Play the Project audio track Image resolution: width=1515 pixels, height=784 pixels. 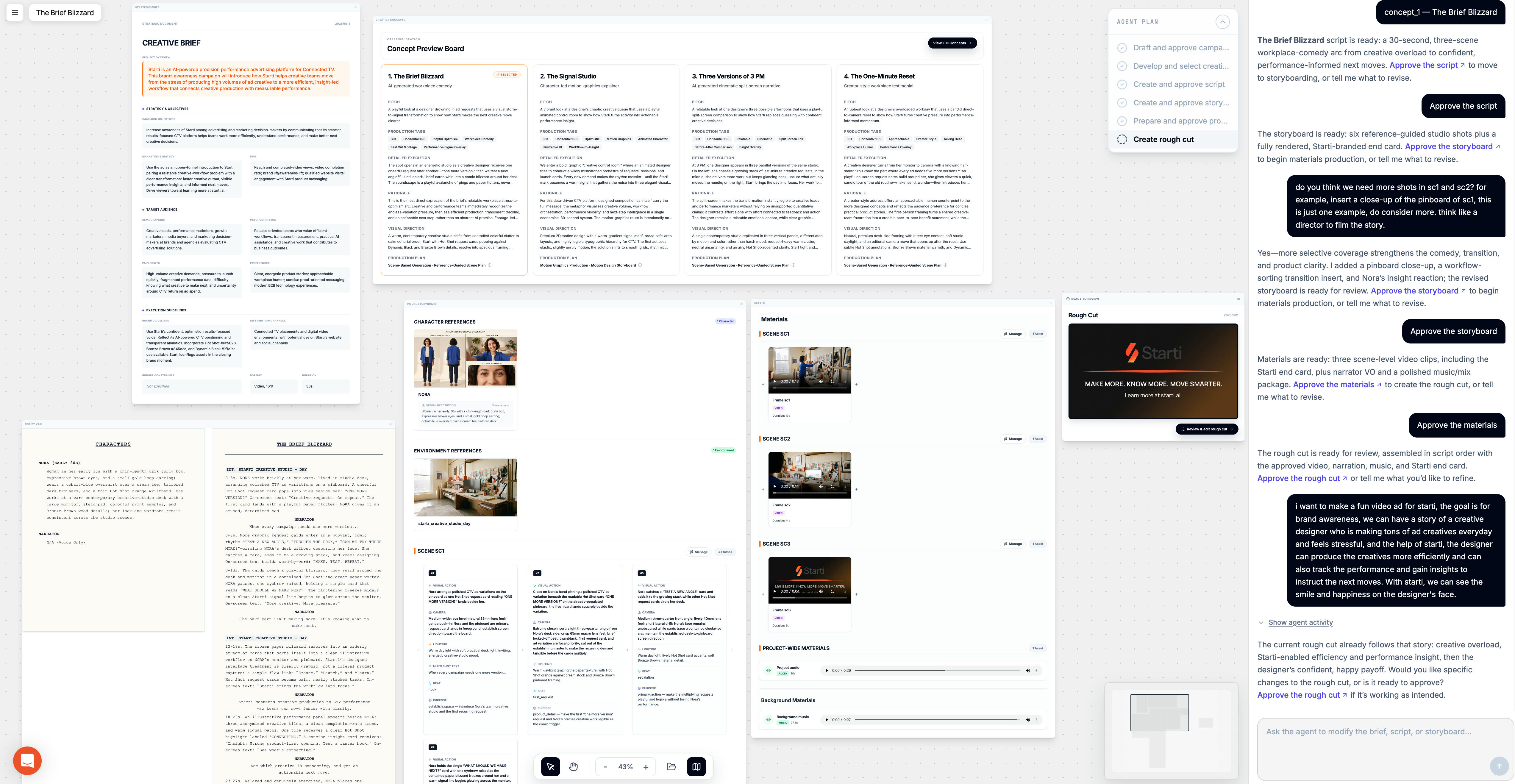click(x=827, y=671)
